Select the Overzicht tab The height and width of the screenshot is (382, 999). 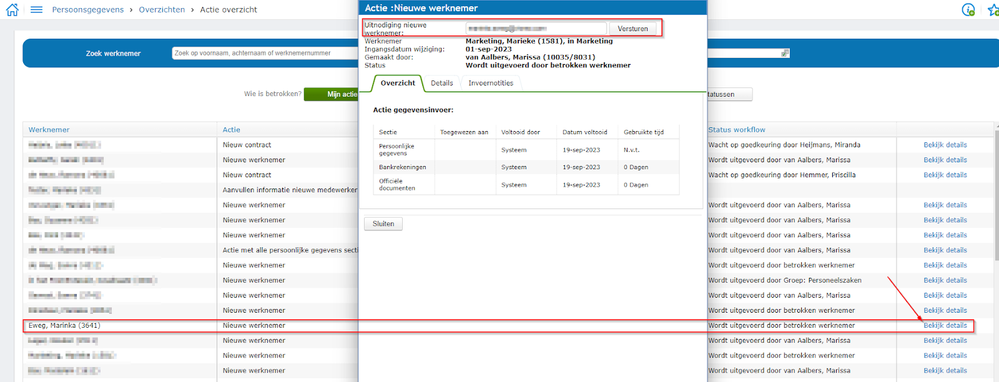click(x=398, y=83)
